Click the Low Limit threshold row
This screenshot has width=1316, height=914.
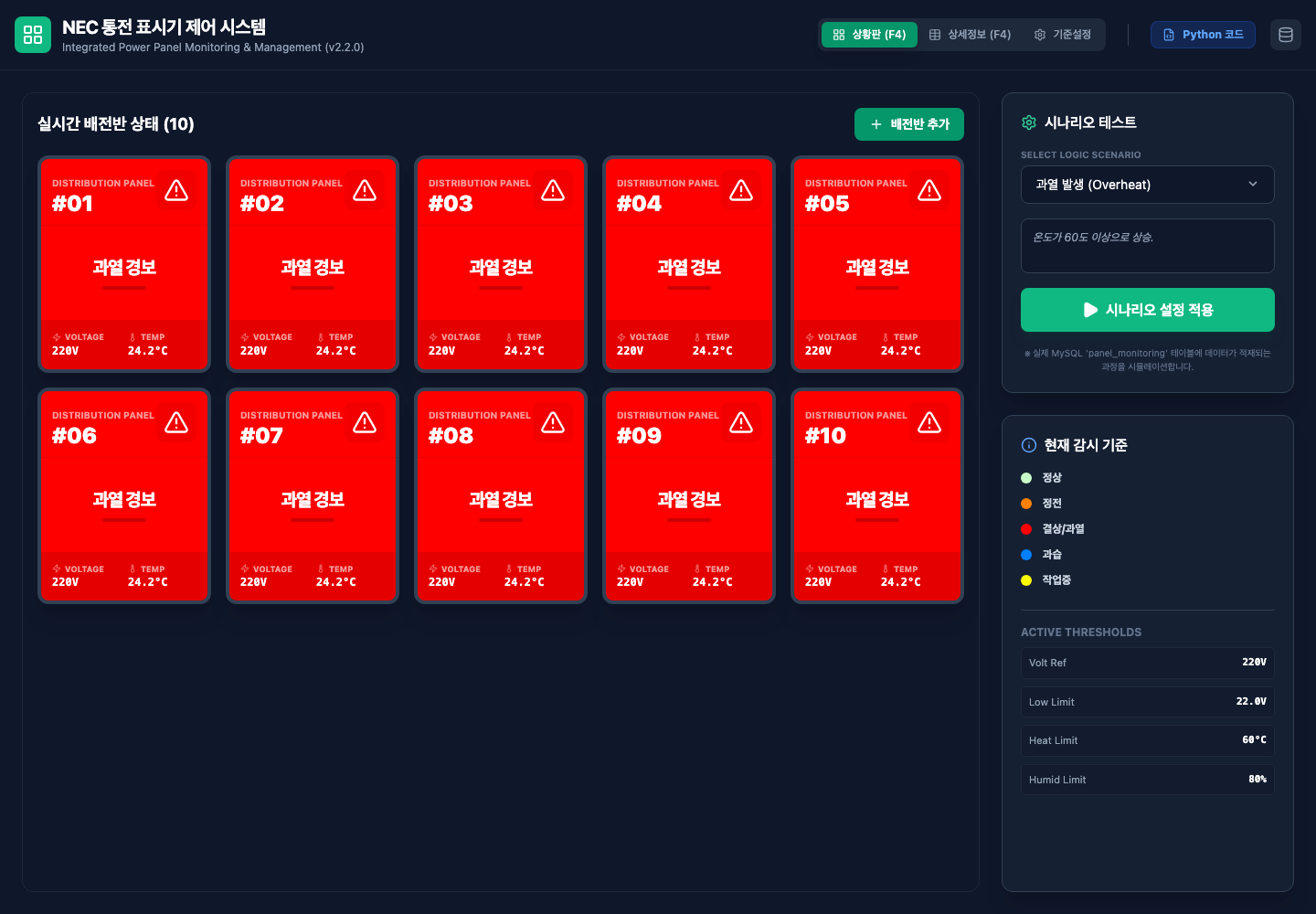click(x=1148, y=702)
